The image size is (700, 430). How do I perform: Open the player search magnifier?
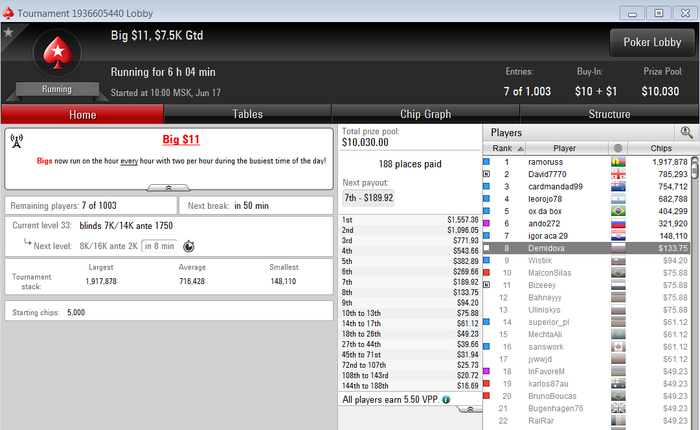point(686,132)
